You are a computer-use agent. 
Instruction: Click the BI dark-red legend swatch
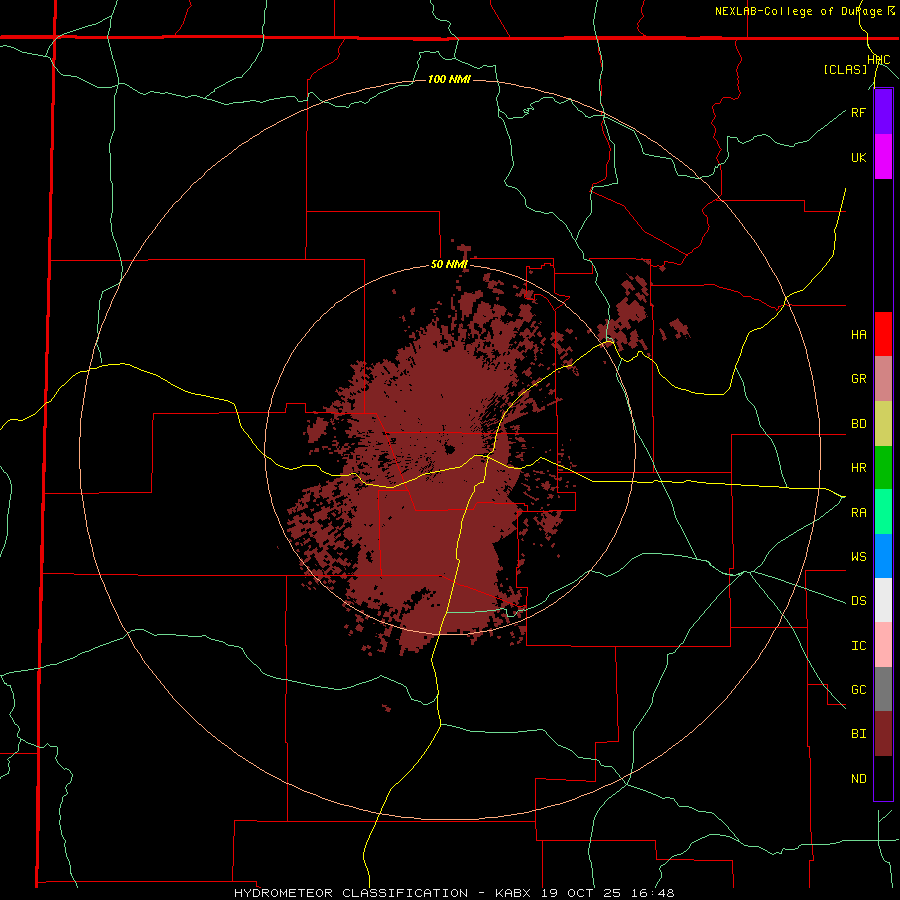click(883, 734)
